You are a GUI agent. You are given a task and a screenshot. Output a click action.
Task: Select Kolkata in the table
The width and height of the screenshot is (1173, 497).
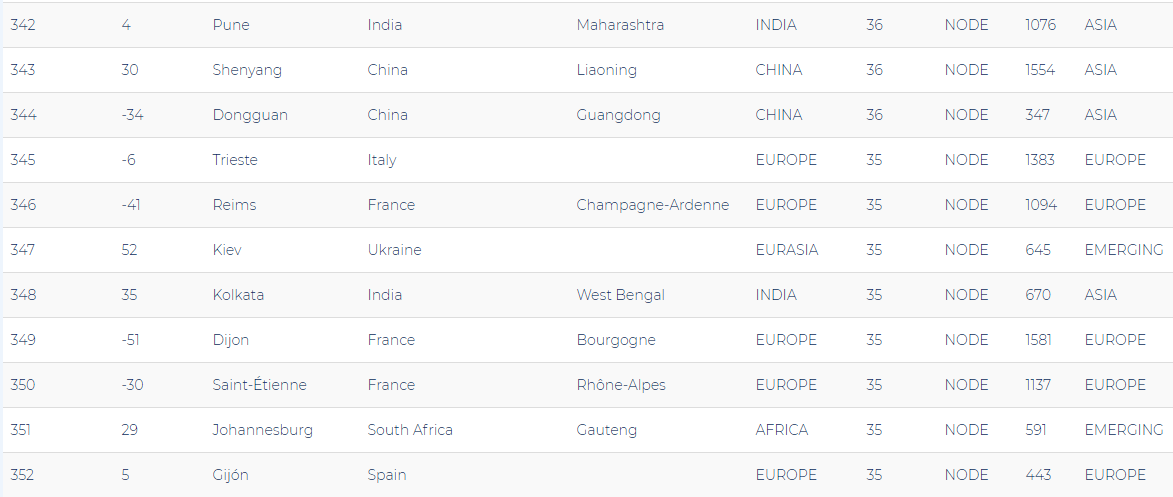(238, 295)
